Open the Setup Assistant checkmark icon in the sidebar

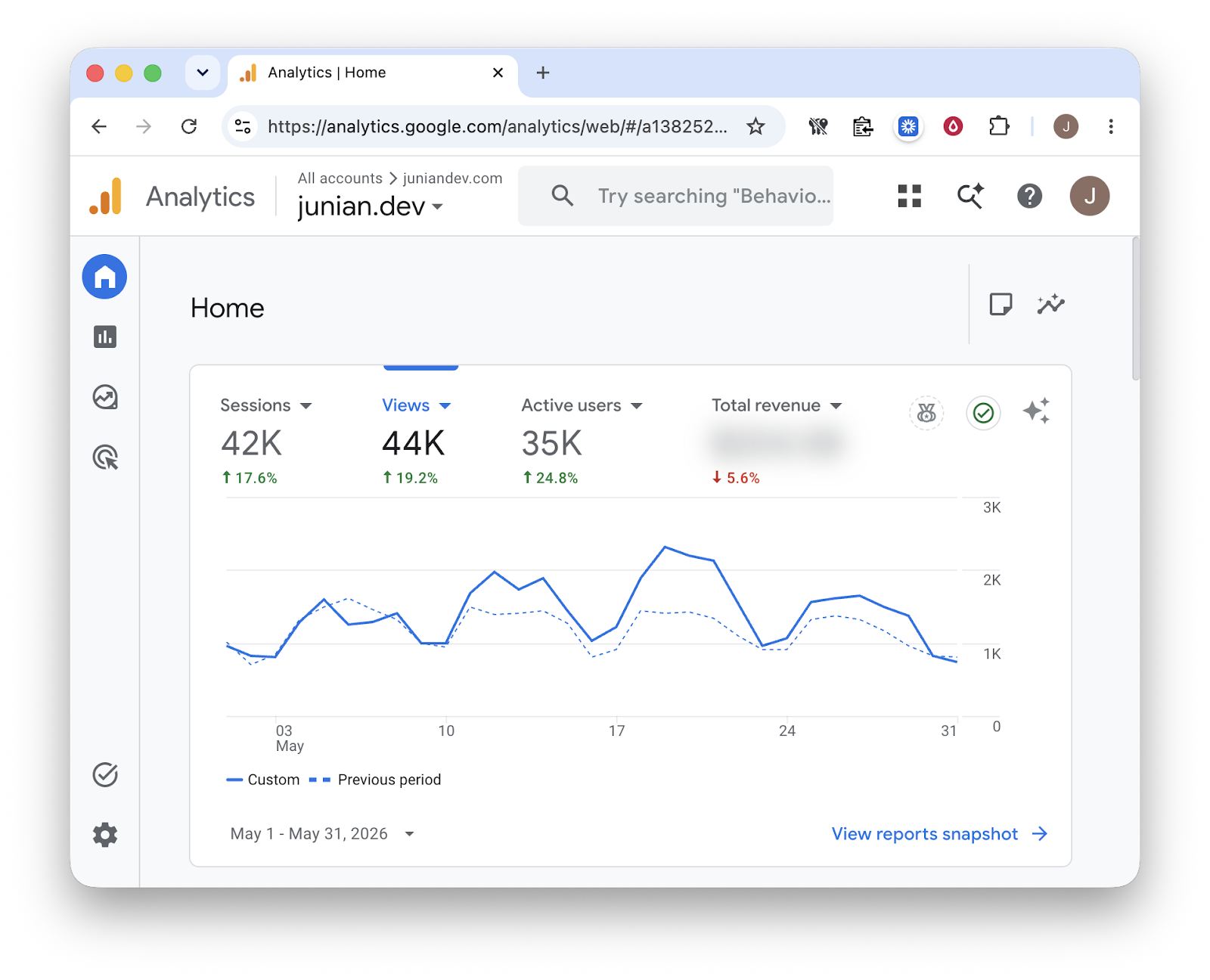[105, 774]
